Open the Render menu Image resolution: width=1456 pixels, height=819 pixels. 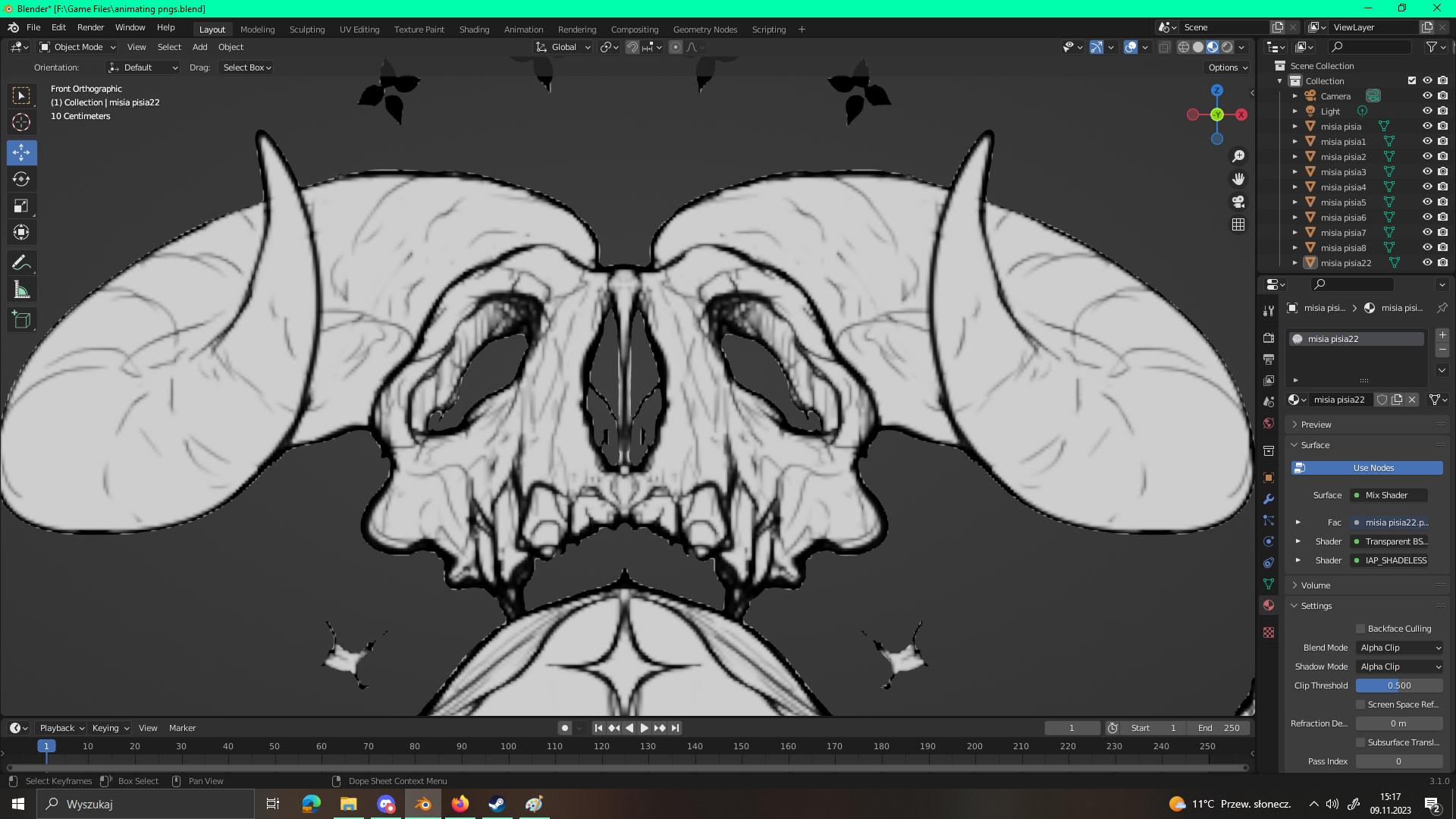90,27
